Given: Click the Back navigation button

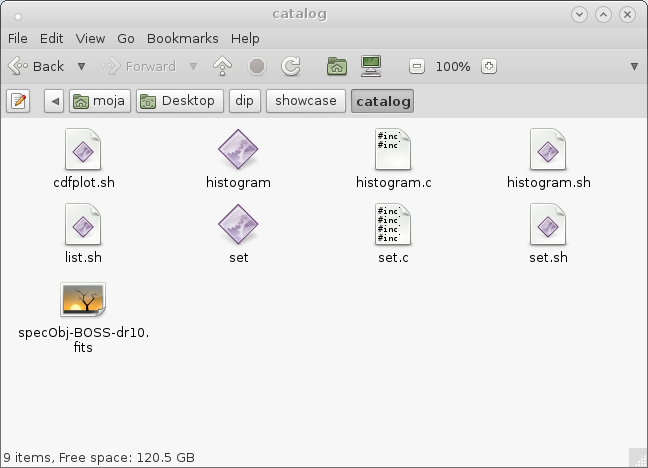Looking at the screenshot, I should (x=36, y=66).
